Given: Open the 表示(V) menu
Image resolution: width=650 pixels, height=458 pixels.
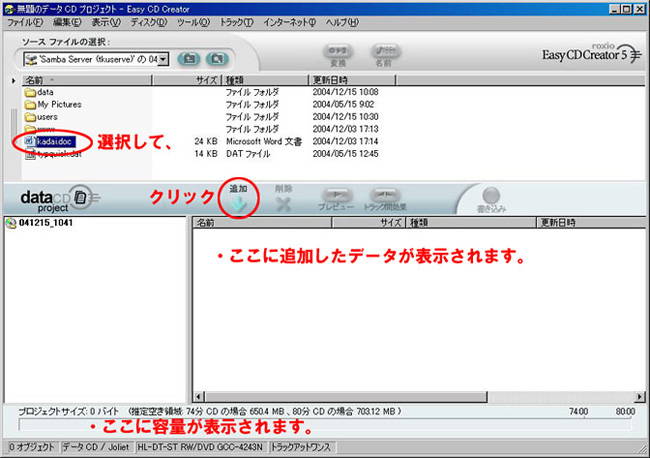Looking at the screenshot, I should pos(106,22).
